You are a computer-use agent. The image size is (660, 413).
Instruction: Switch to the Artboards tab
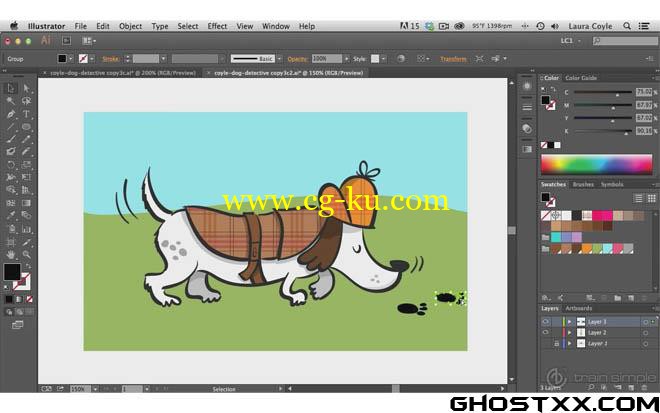click(578, 308)
